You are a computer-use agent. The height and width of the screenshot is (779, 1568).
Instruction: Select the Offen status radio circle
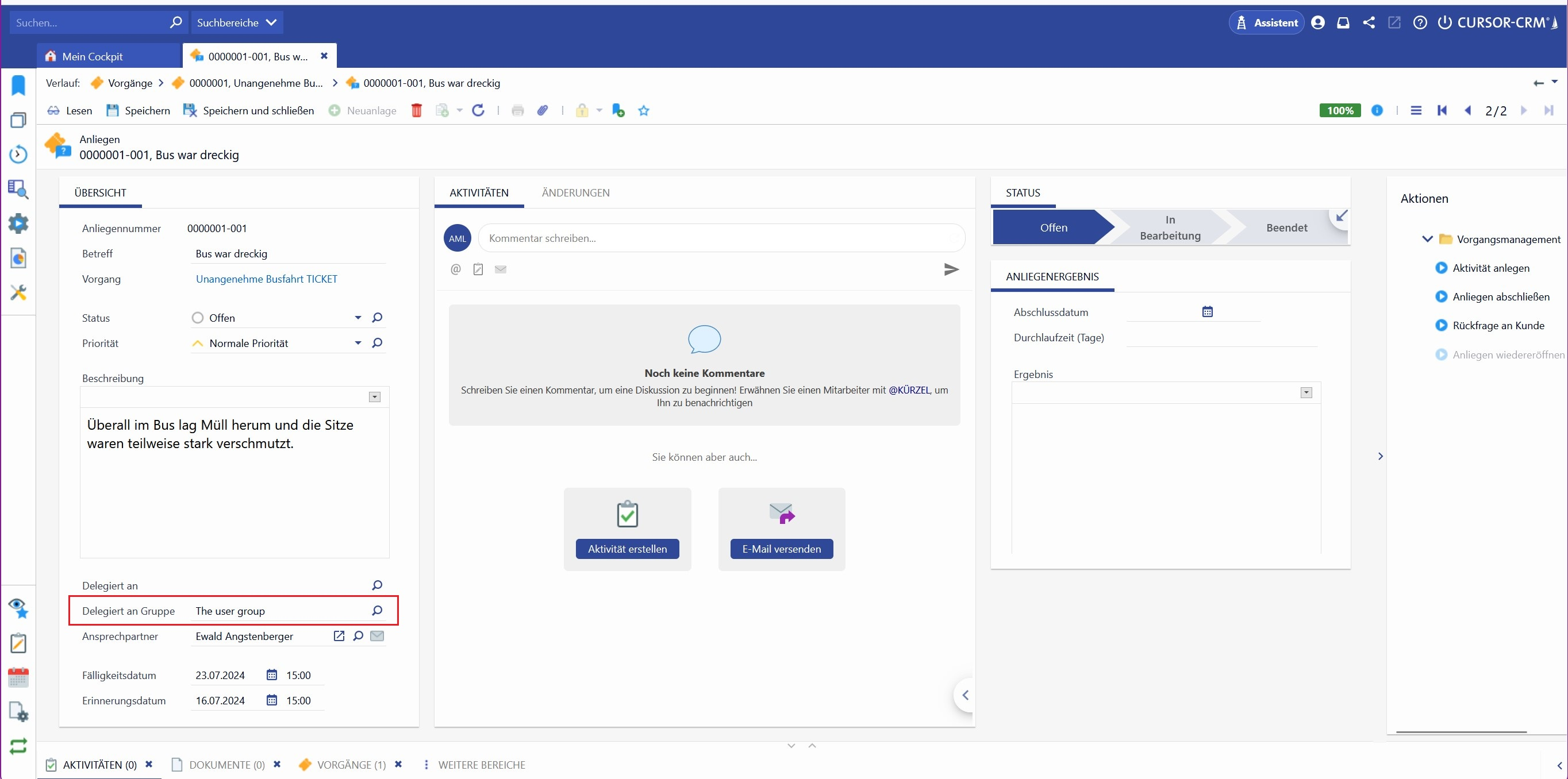coord(197,318)
